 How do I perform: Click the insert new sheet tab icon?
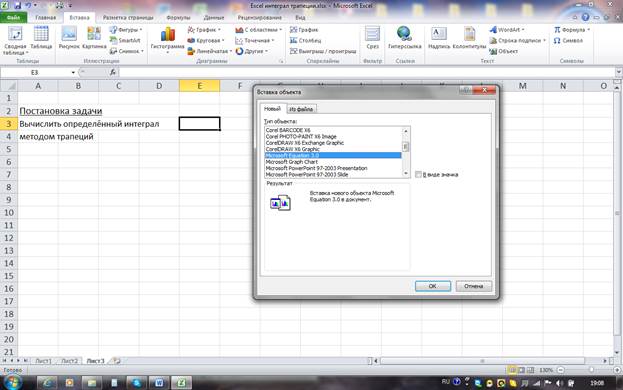(116, 361)
